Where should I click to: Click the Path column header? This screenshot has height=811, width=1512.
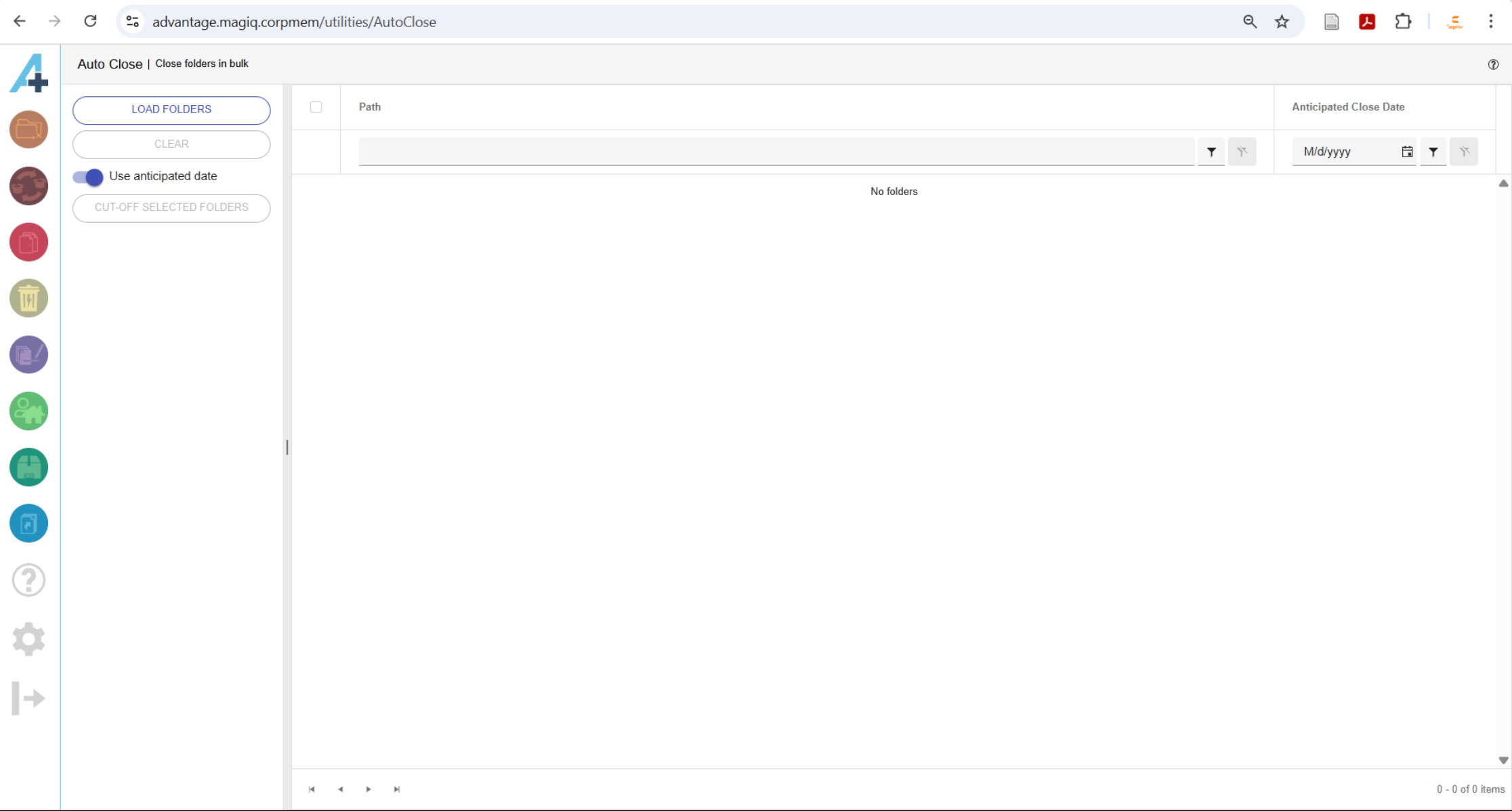pyautogui.click(x=370, y=107)
